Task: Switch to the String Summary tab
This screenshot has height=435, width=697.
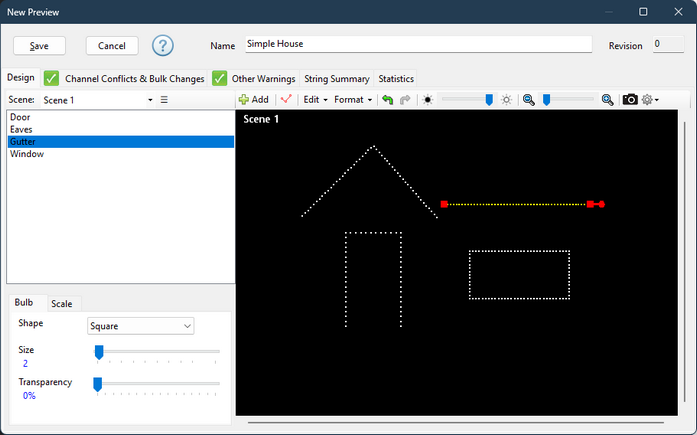Action: tap(336, 79)
